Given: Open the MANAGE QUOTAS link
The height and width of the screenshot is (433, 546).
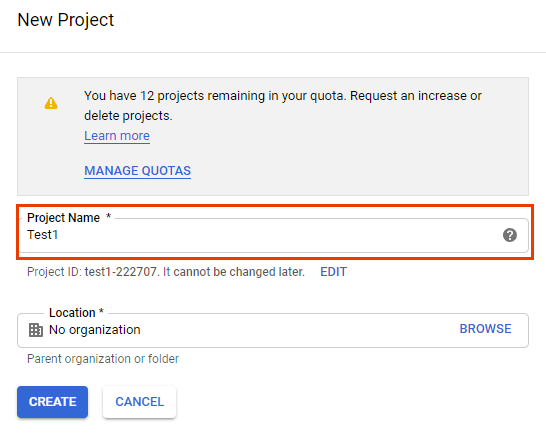Looking at the screenshot, I should [x=138, y=171].
